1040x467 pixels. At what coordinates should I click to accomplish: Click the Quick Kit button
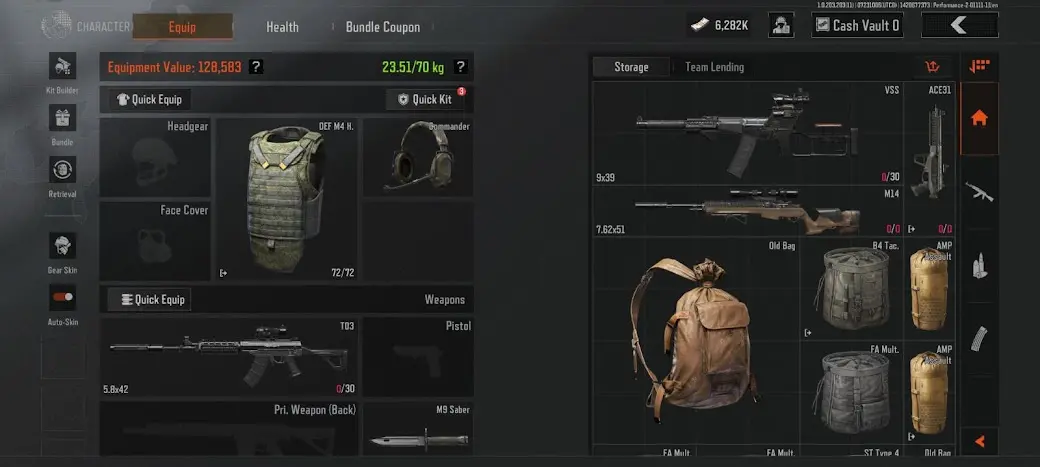425,100
